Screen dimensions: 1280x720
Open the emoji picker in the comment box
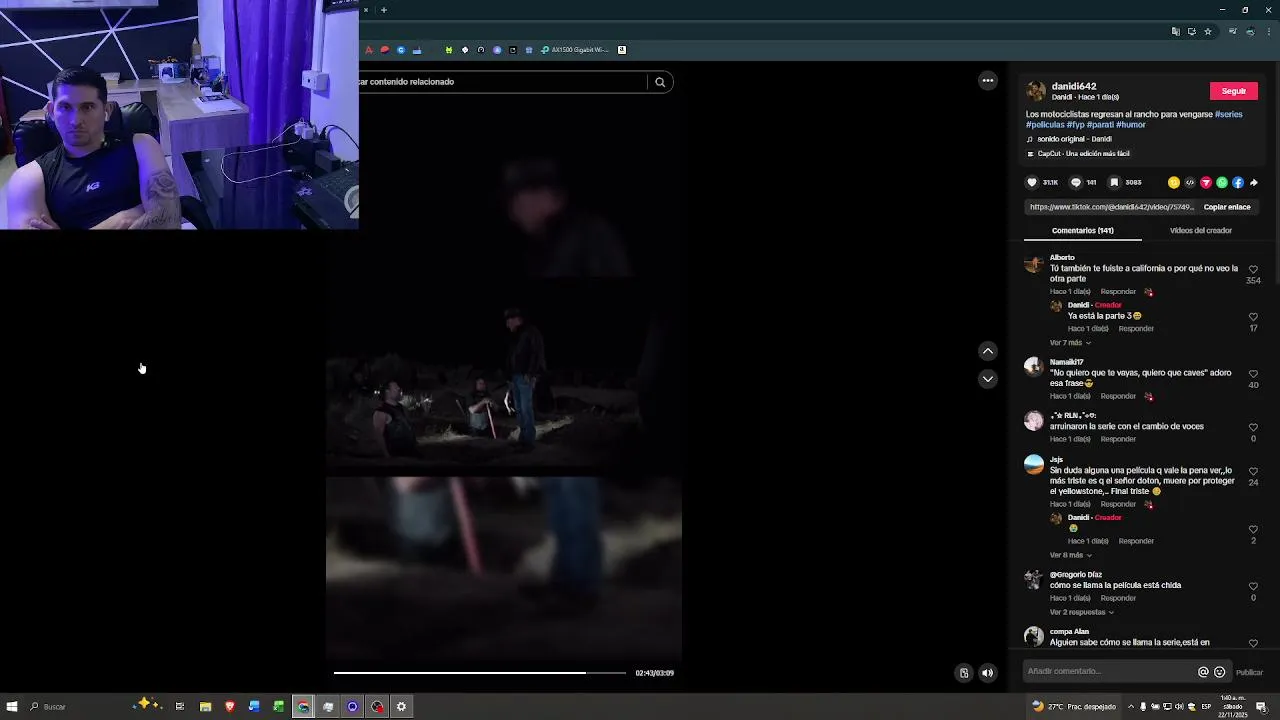tap(1219, 672)
